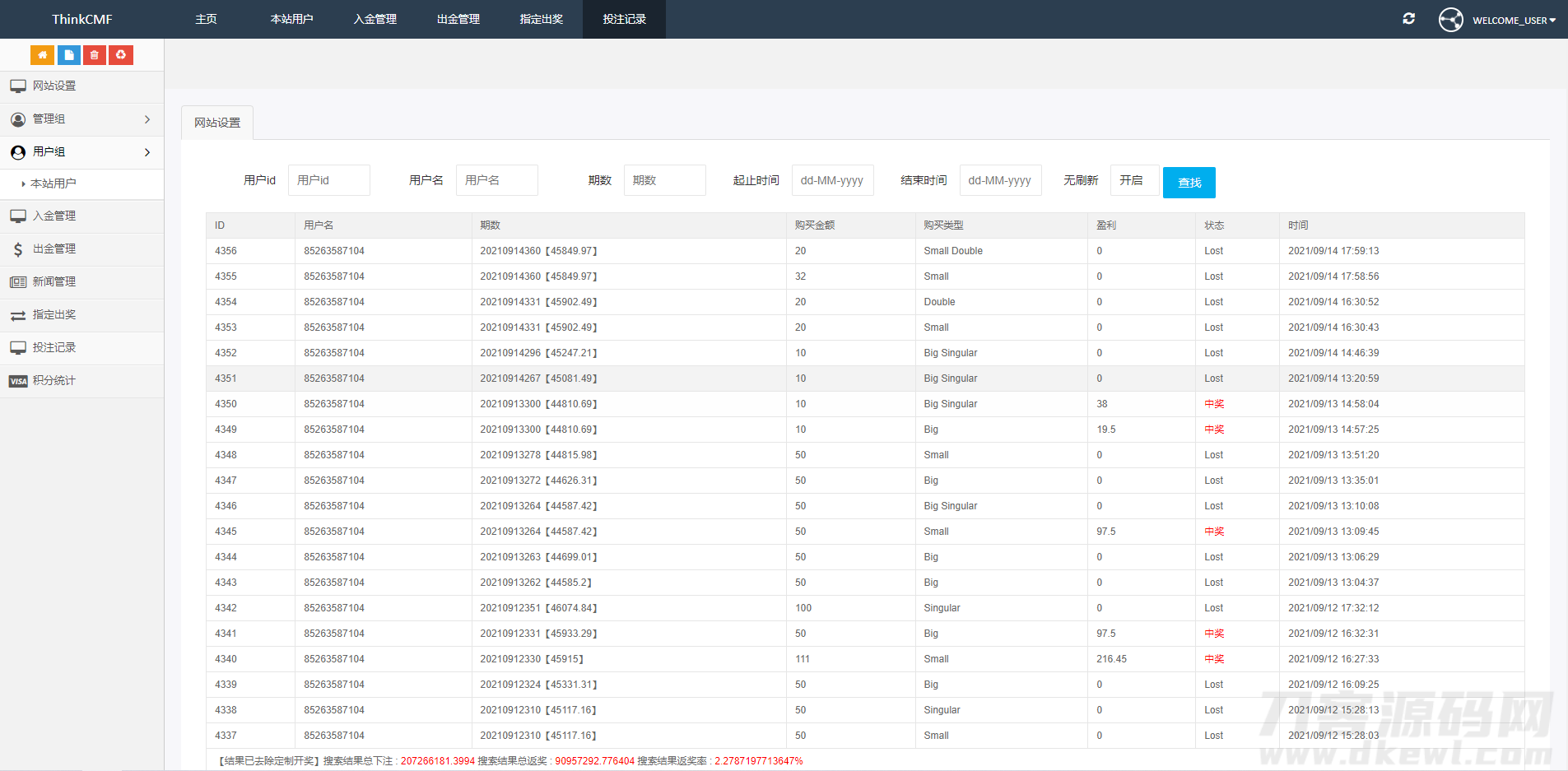Click the VISA icon beside 积分统计
This screenshot has height=771, width=1568.
tap(18, 381)
